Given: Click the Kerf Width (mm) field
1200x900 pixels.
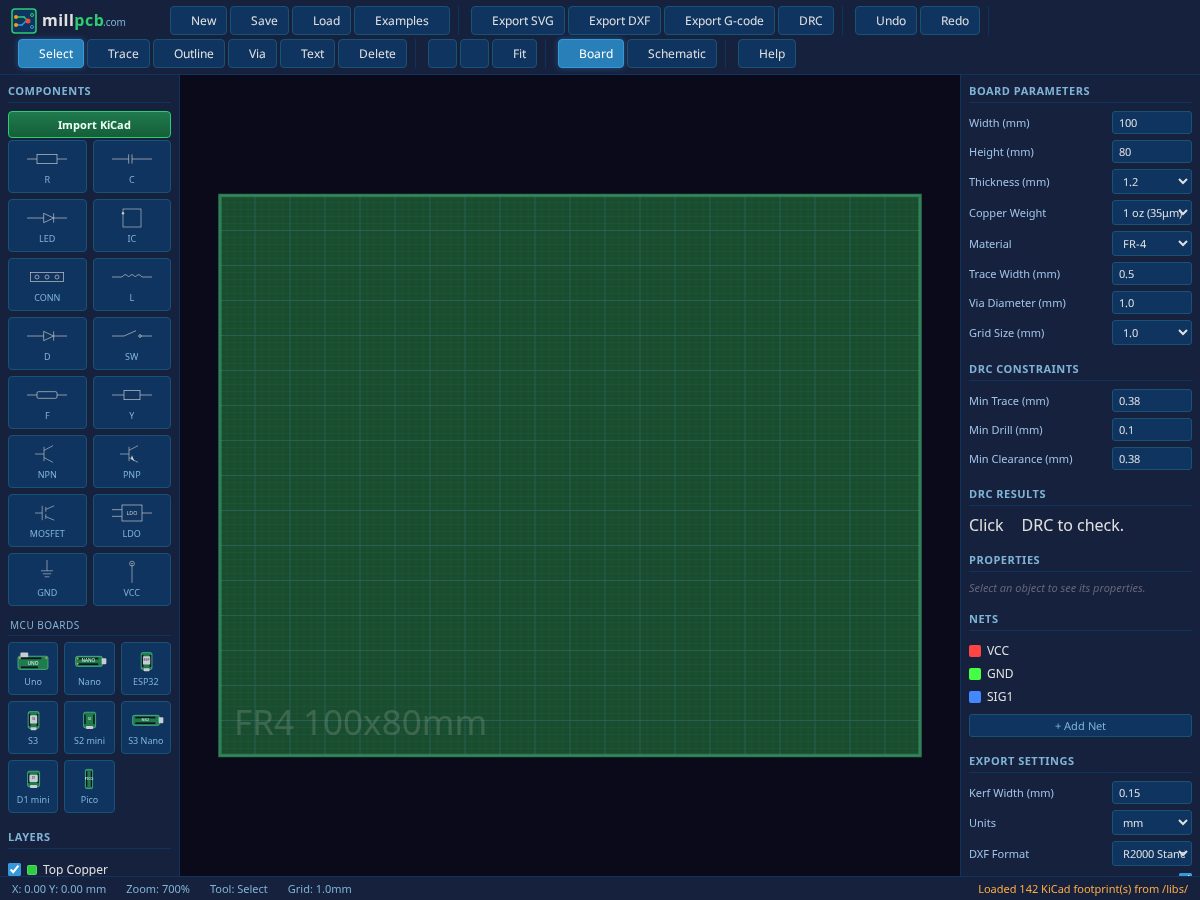Looking at the screenshot, I should 1152,793.
